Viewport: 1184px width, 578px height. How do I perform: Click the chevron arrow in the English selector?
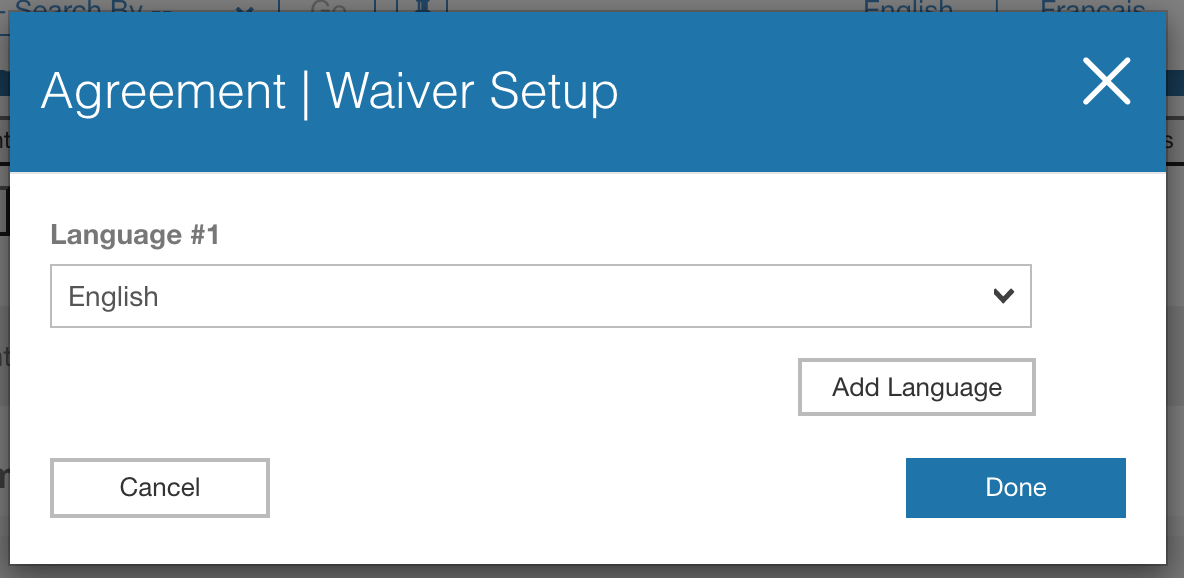click(1004, 296)
